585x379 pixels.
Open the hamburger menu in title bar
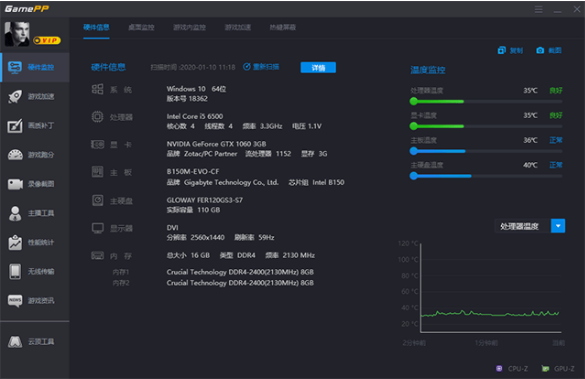pos(538,9)
